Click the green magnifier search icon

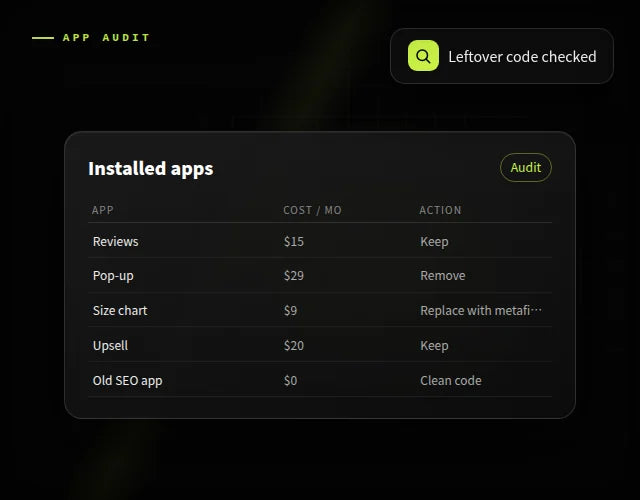(x=423, y=56)
